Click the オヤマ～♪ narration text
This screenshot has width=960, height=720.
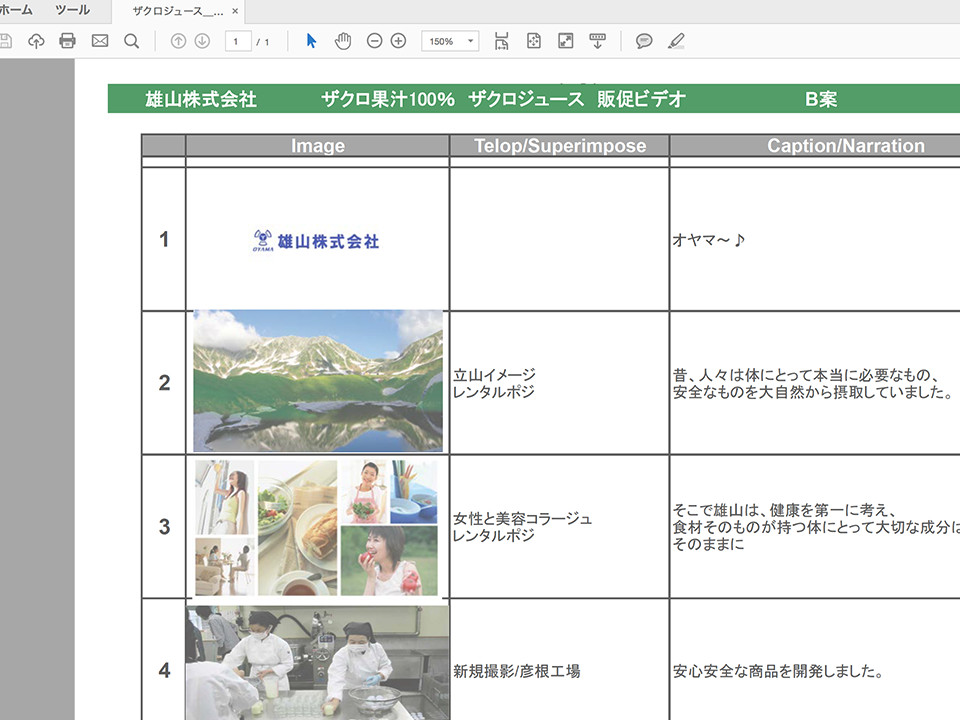tap(708, 240)
